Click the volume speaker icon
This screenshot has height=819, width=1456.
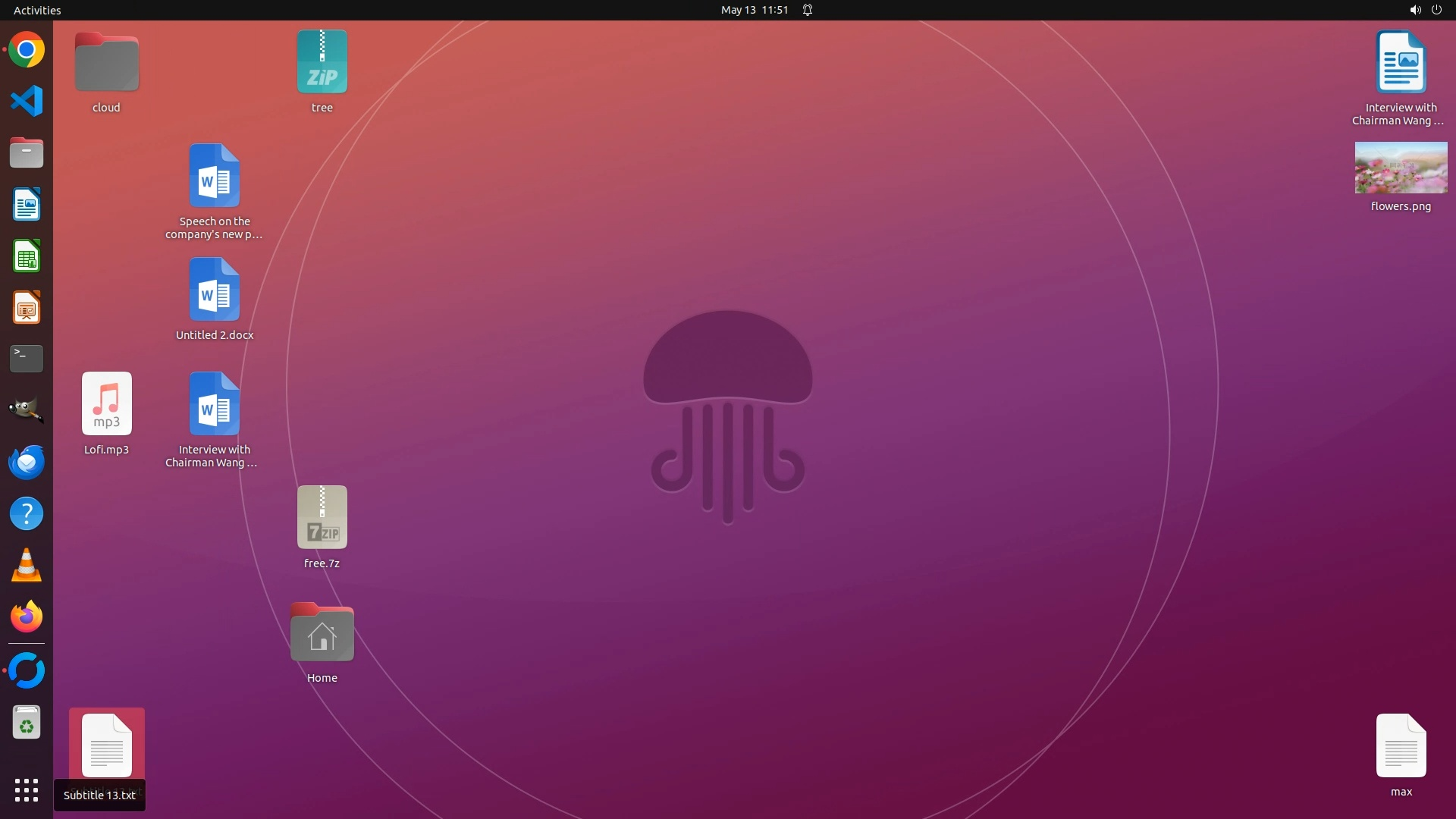[1415, 10]
